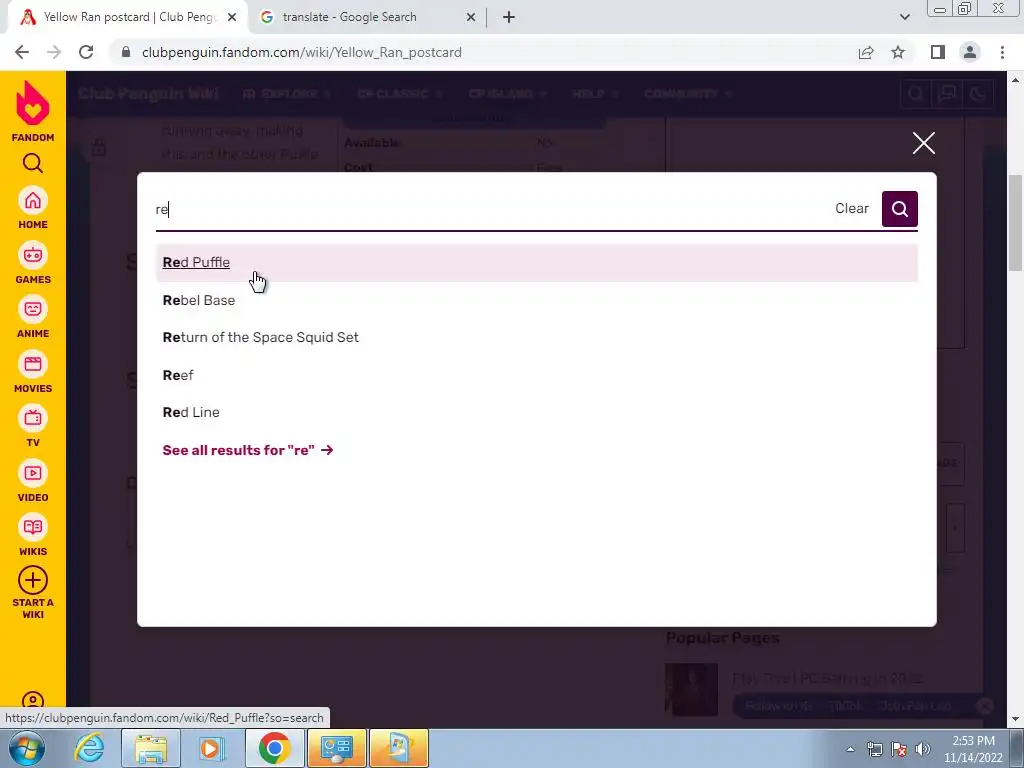The image size is (1024, 768).
Task: Click the Chrome taskbar icon
Action: (x=274, y=748)
